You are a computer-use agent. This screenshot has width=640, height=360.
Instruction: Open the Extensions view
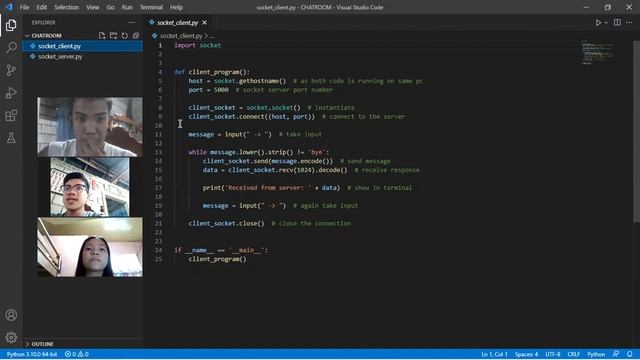coord(11,116)
